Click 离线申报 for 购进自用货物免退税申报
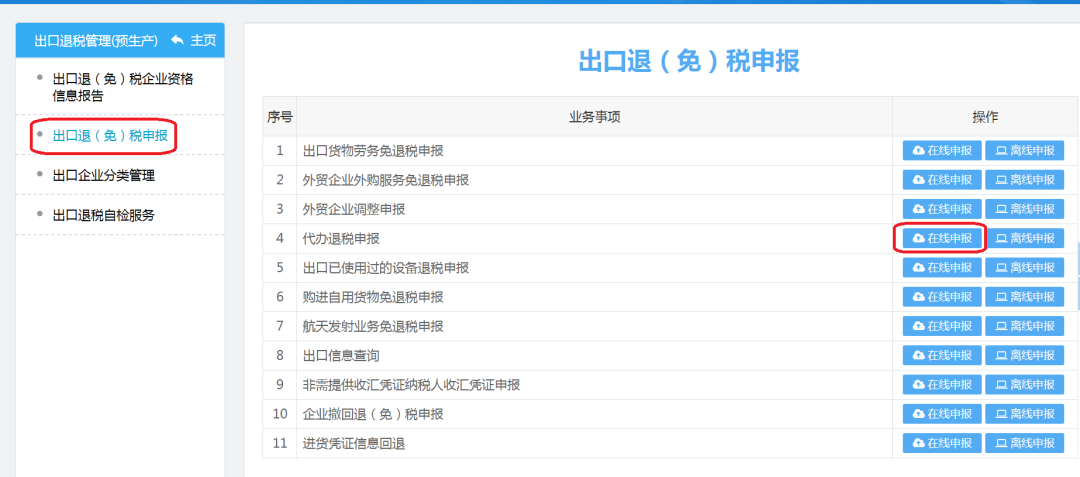Viewport: 1080px width, 477px height. pos(1024,297)
